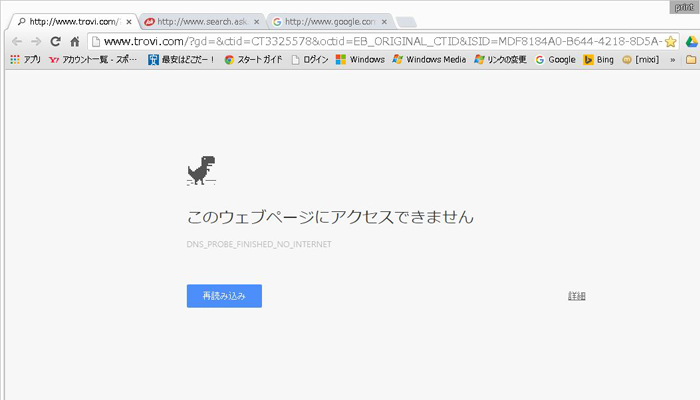Reload the page with the refresh icon
This screenshot has width=700, height=400.
pyautogui.click(x=55, y=42)
